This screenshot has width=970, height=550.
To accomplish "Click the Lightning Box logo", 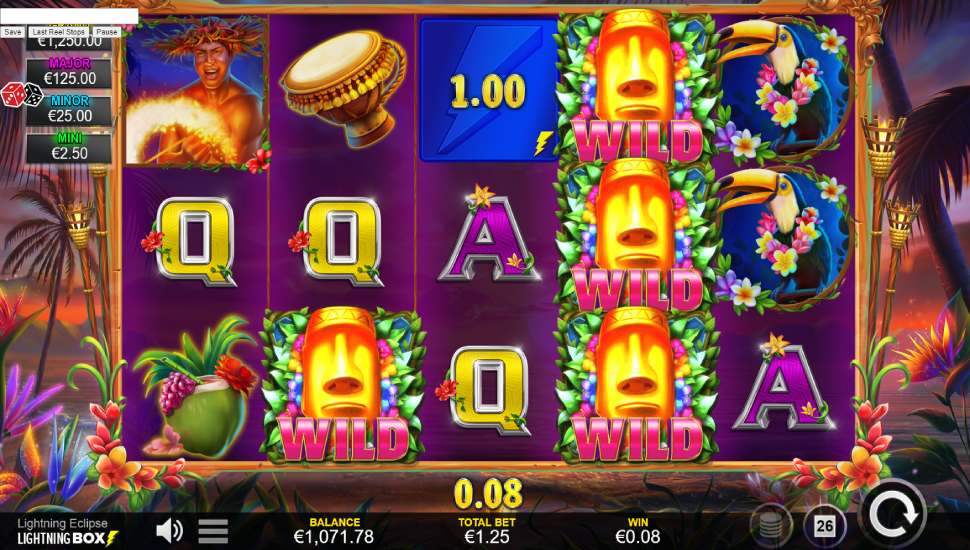I will pyautogui.click(x=67, y=538).
